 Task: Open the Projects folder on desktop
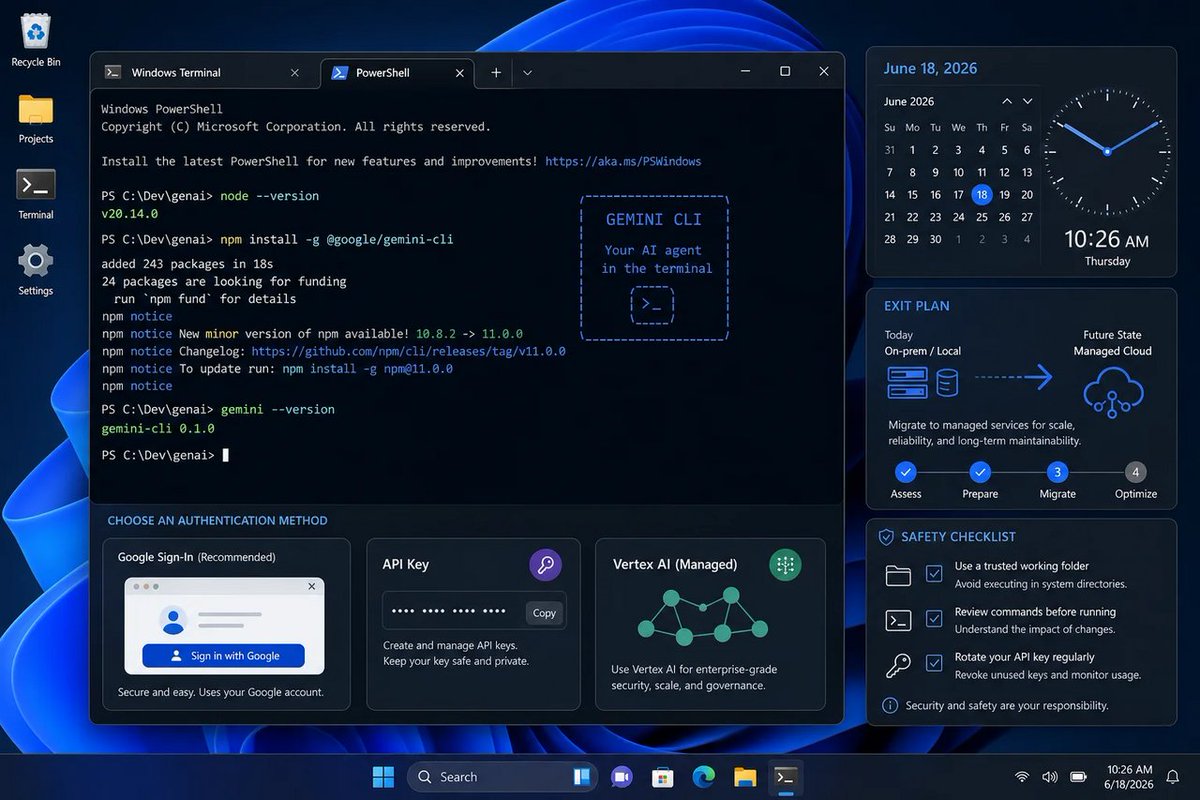click(36, 109)
